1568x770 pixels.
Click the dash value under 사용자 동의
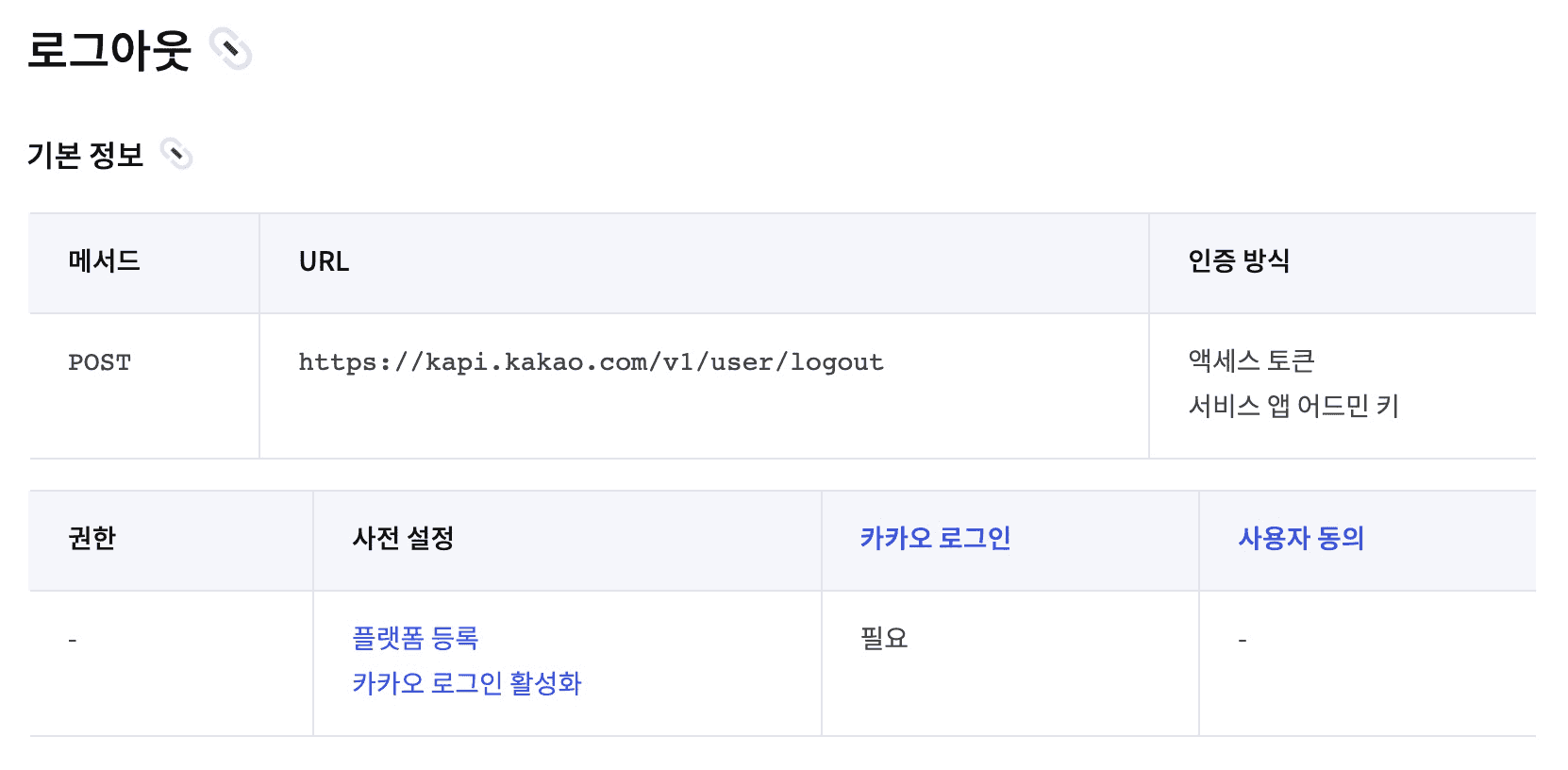tap(1243, 641)
